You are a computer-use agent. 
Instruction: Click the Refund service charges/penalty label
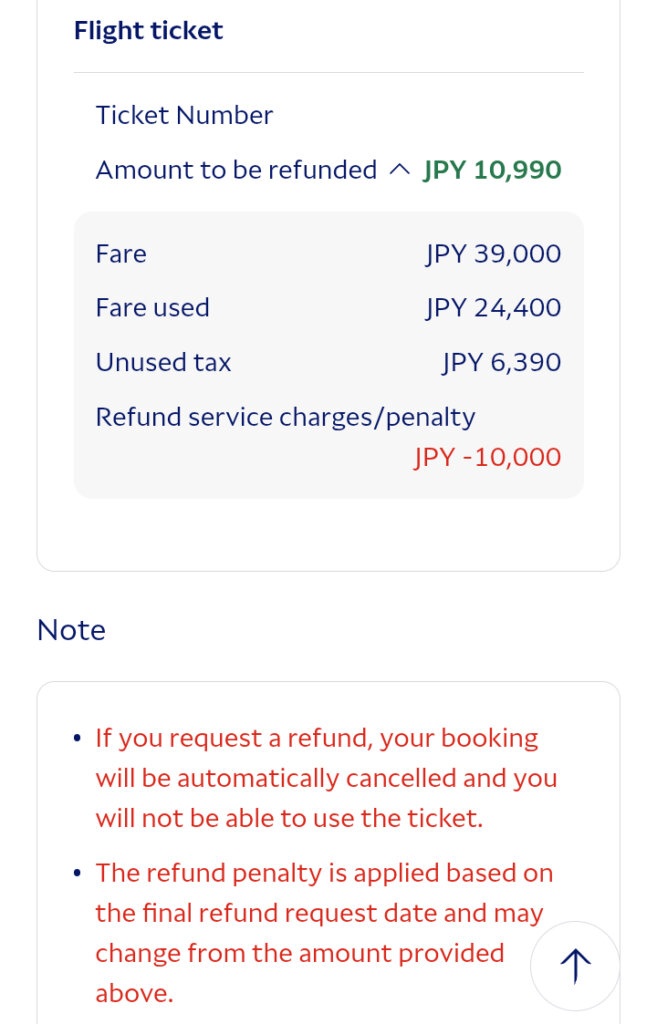[x=285, y=417]
